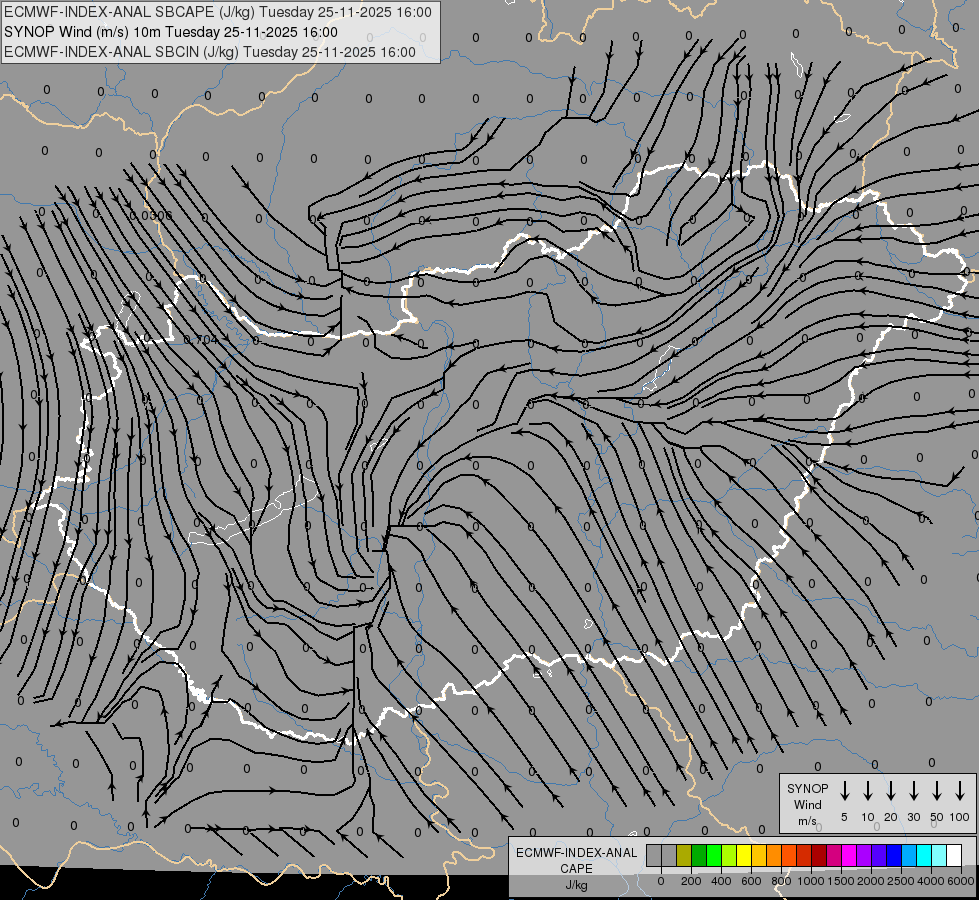Image resolution: width=979 pixels, height=900 pixels.
Task: Click the ECMWF-INDEX-ANAL CAPE legend label
Action: pyautogui.click(x=576, y=860)
